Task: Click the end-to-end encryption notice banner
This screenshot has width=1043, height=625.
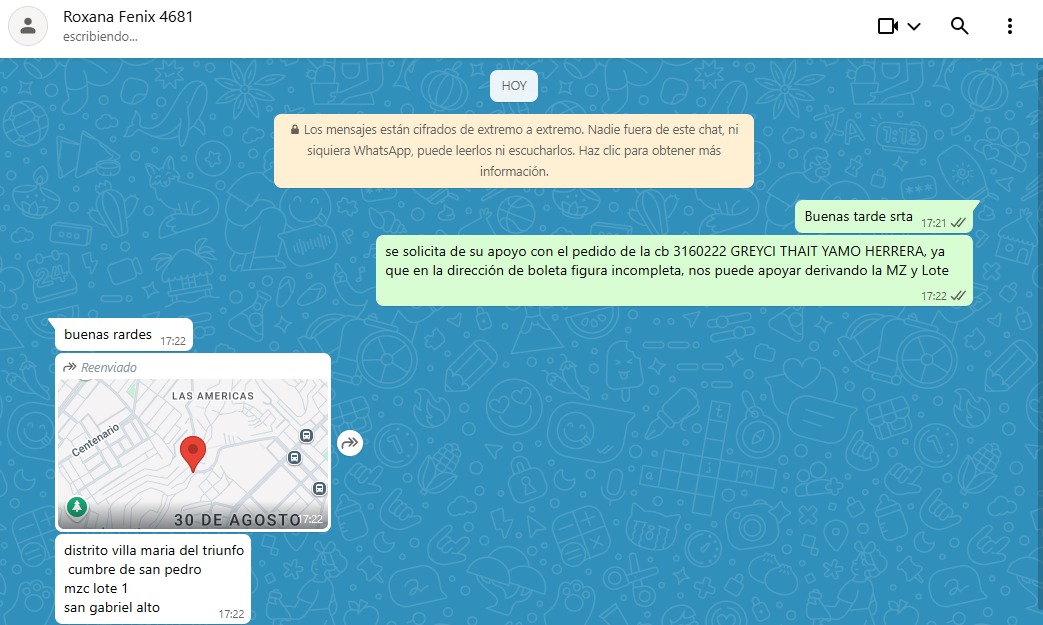Action: (514, 151)
